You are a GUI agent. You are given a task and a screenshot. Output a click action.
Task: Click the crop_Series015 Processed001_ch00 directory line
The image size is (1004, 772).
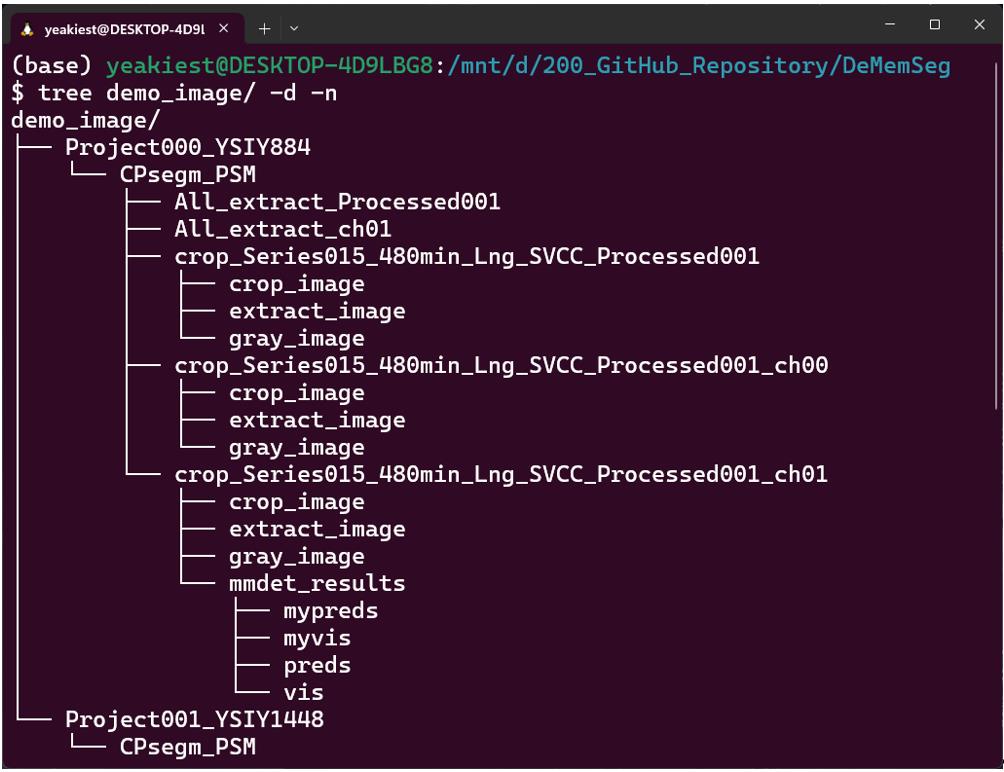point(501,366)
